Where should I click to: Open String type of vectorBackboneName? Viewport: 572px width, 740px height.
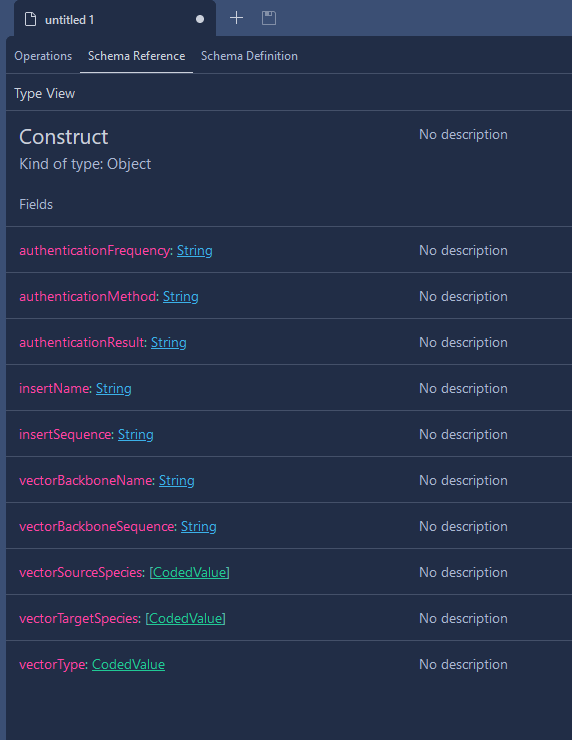[x=177, y=480]
